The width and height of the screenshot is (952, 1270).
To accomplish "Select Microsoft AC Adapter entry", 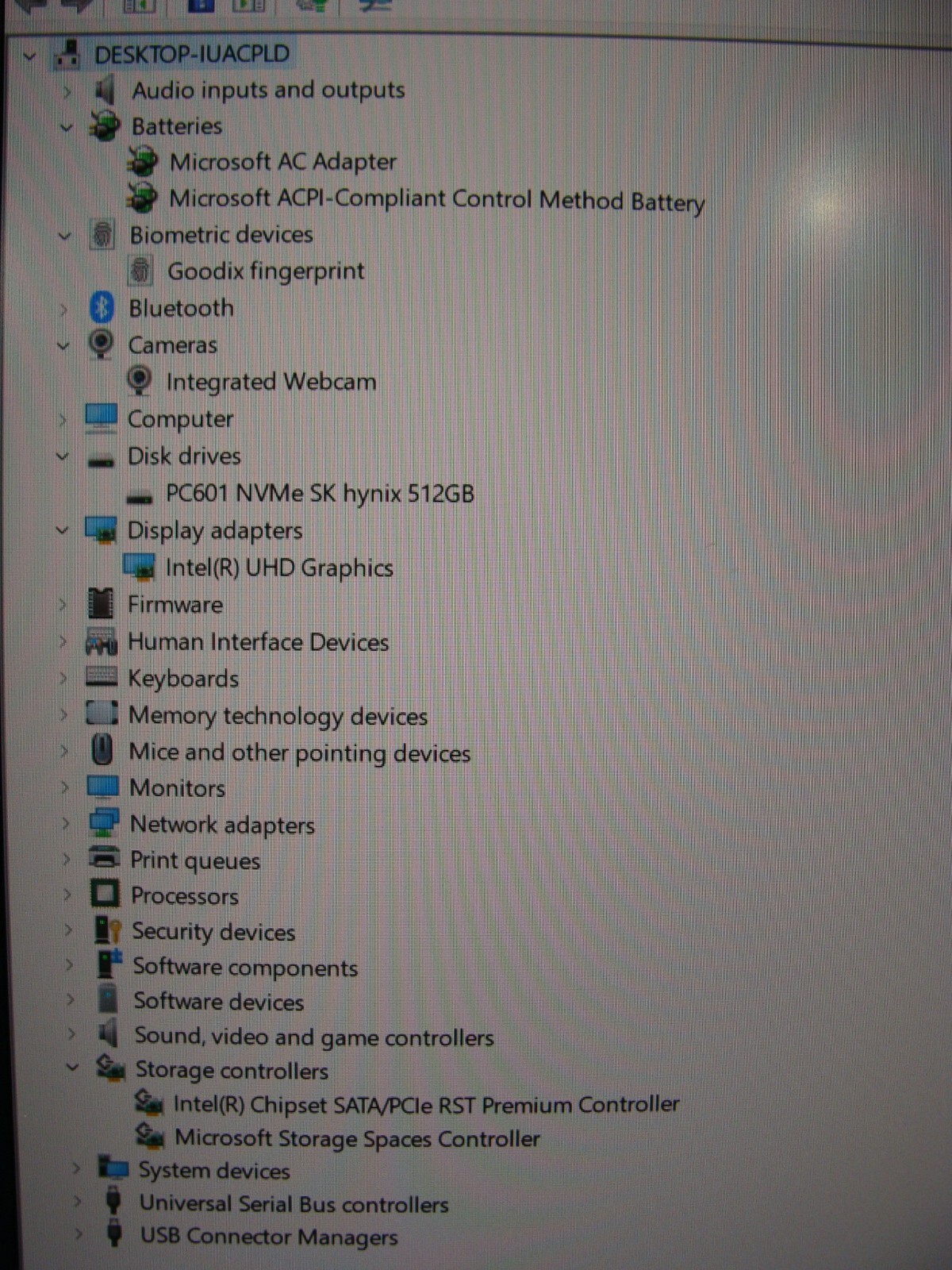I will coord(283,162).
